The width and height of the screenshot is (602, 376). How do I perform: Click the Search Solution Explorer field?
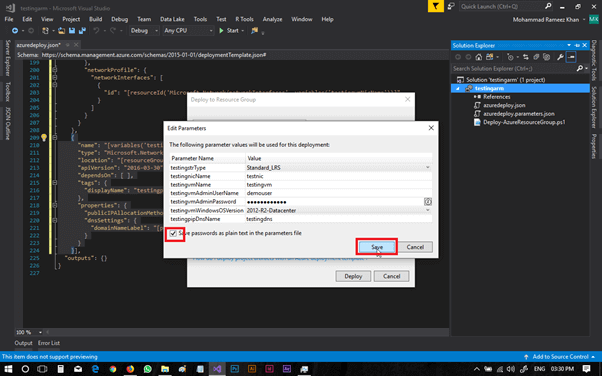pyautogui.click(x=514, y=68)
